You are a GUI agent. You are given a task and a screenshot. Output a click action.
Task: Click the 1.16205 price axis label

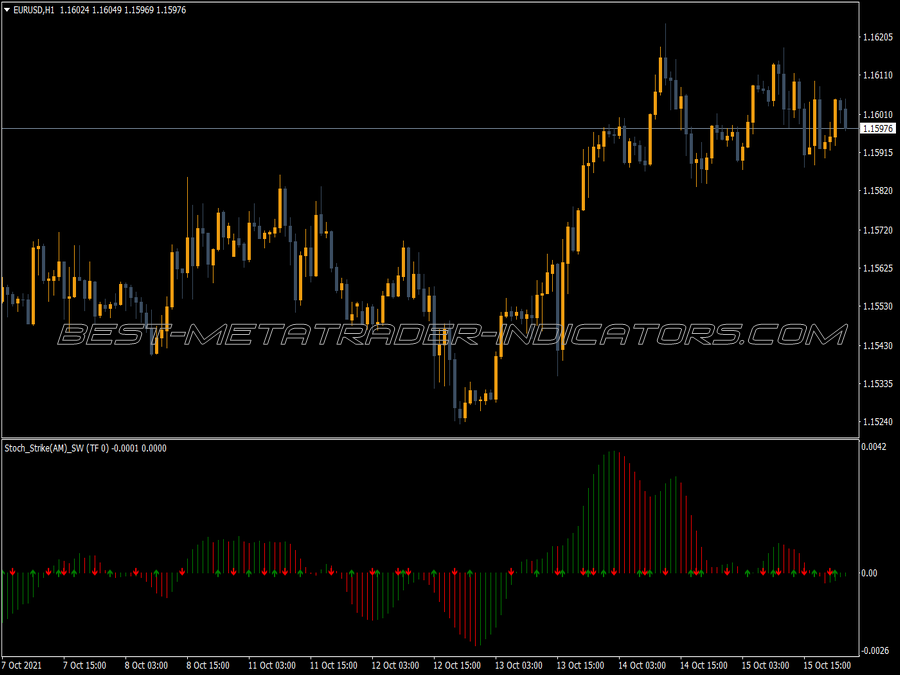click(x=878, y=37)
